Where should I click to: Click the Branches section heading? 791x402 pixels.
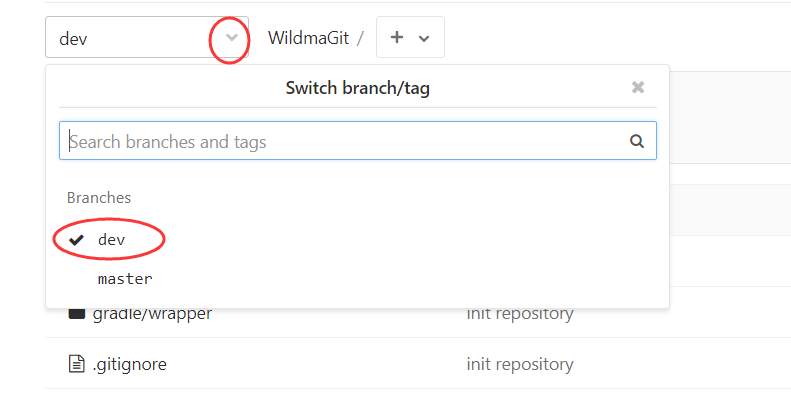(99, 197)
